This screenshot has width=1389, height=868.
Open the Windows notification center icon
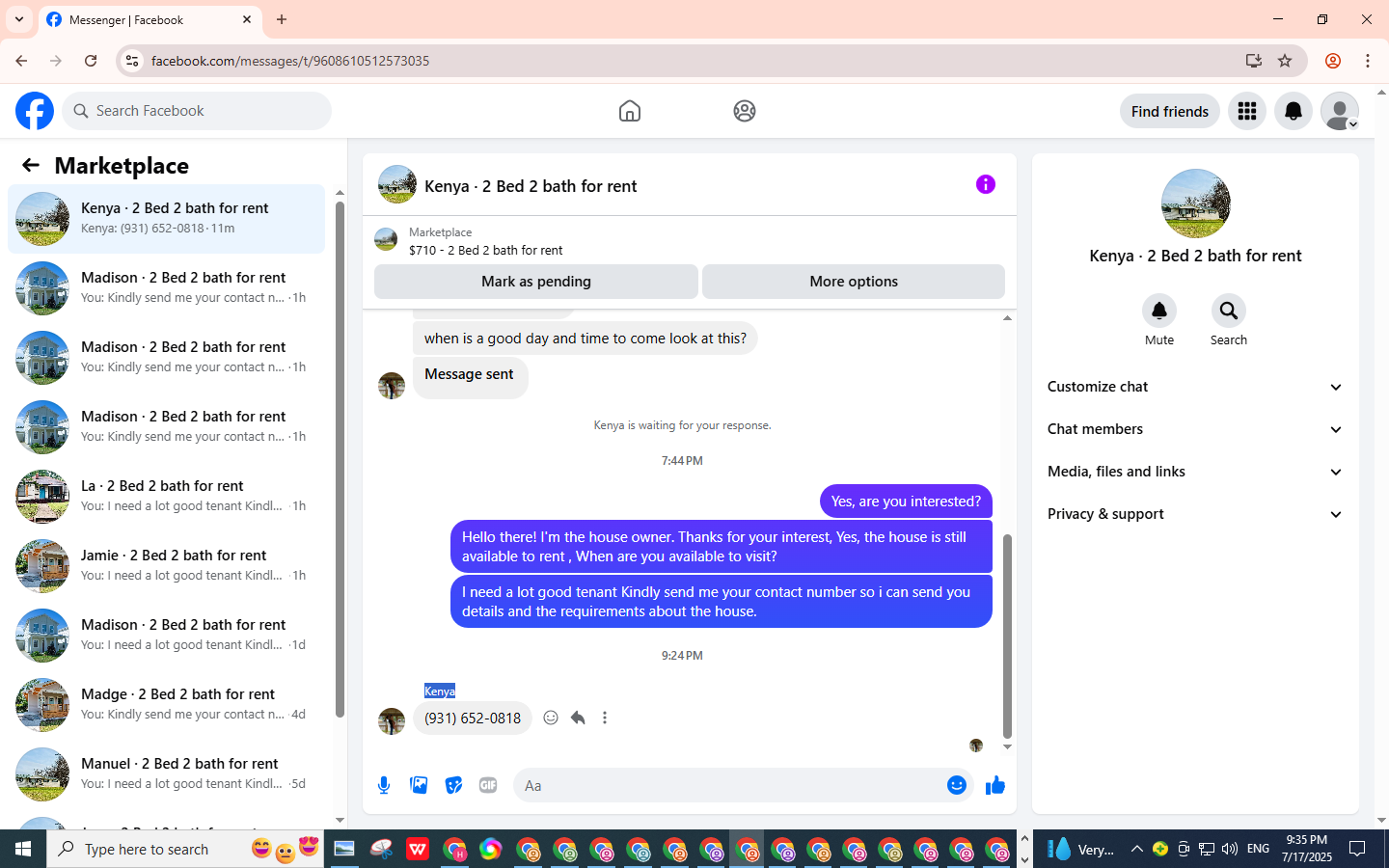click(x=1357, y=849)
